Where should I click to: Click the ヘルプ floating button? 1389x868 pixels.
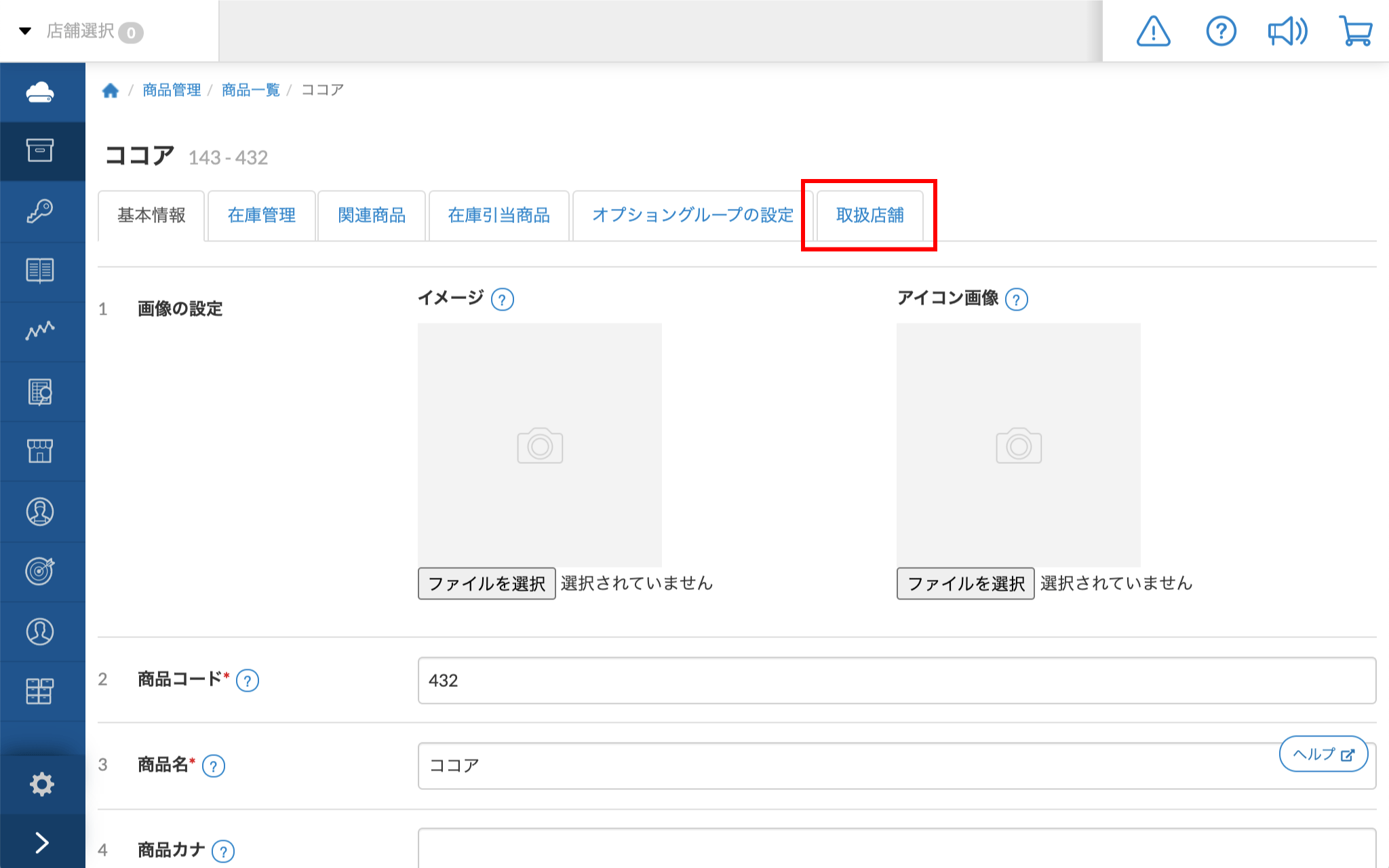(x=1323, y=754)
